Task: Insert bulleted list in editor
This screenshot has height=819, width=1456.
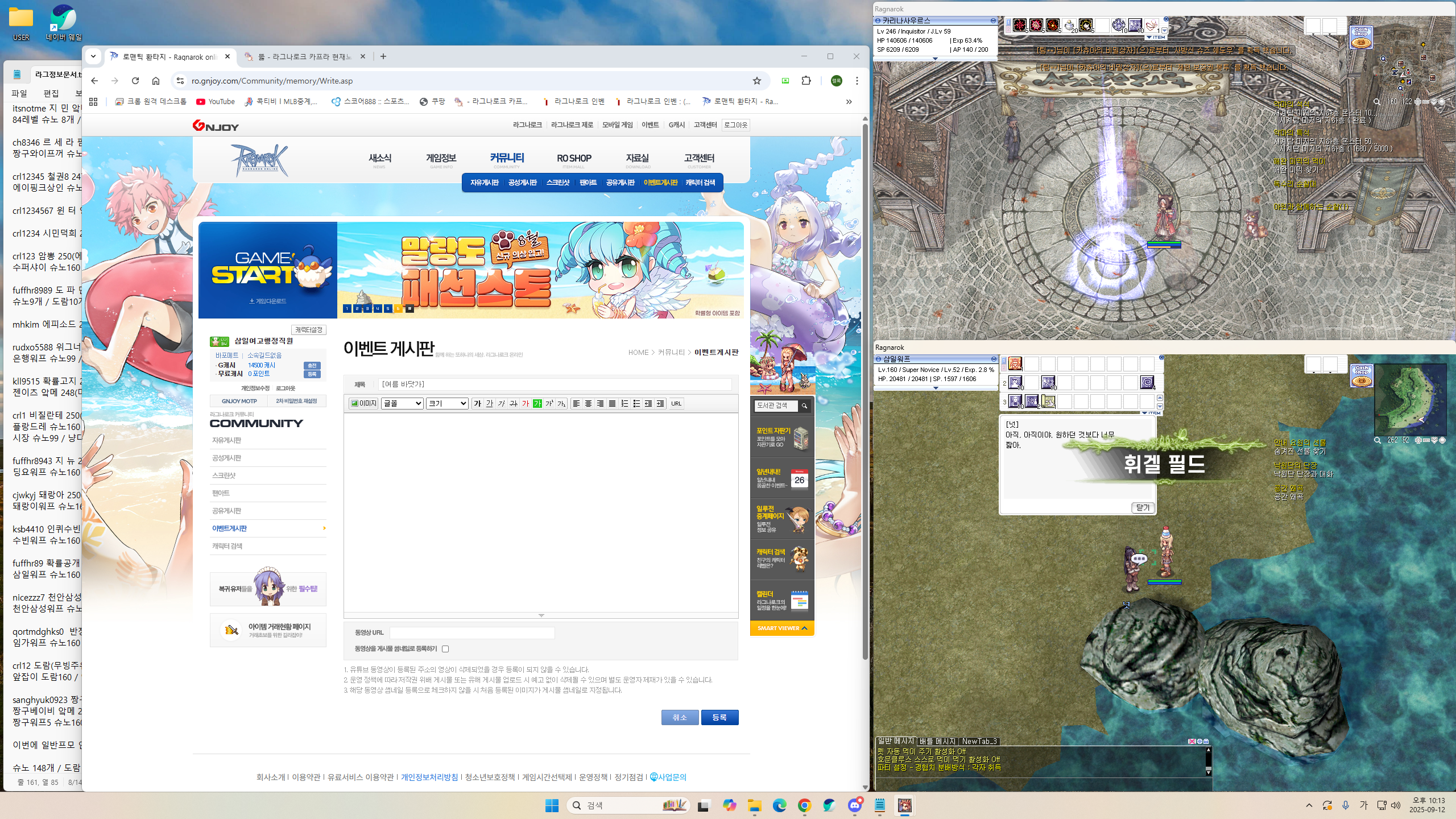Action: click(x=636, y=403)
